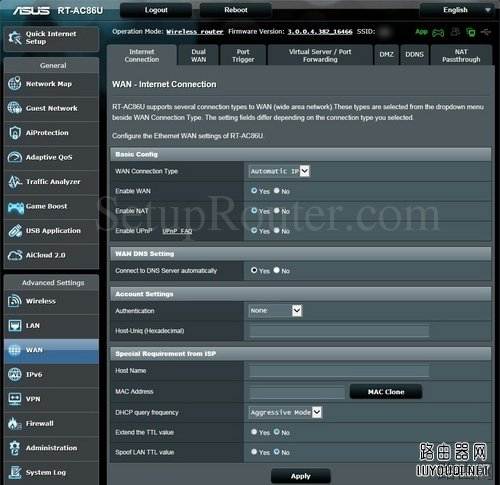Click the USB status icon in header
Screen dimensions: 500x485
486,32
